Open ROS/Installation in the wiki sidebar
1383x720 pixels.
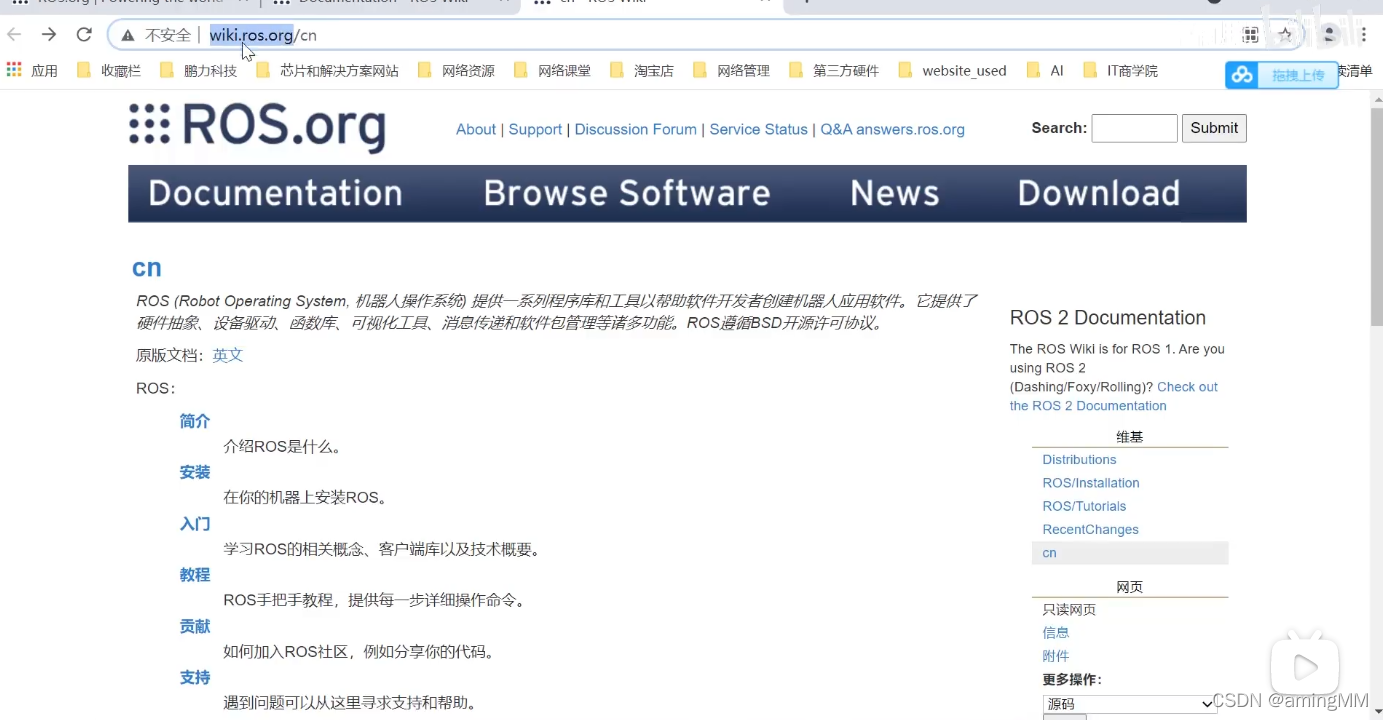tap(1091, 483)
